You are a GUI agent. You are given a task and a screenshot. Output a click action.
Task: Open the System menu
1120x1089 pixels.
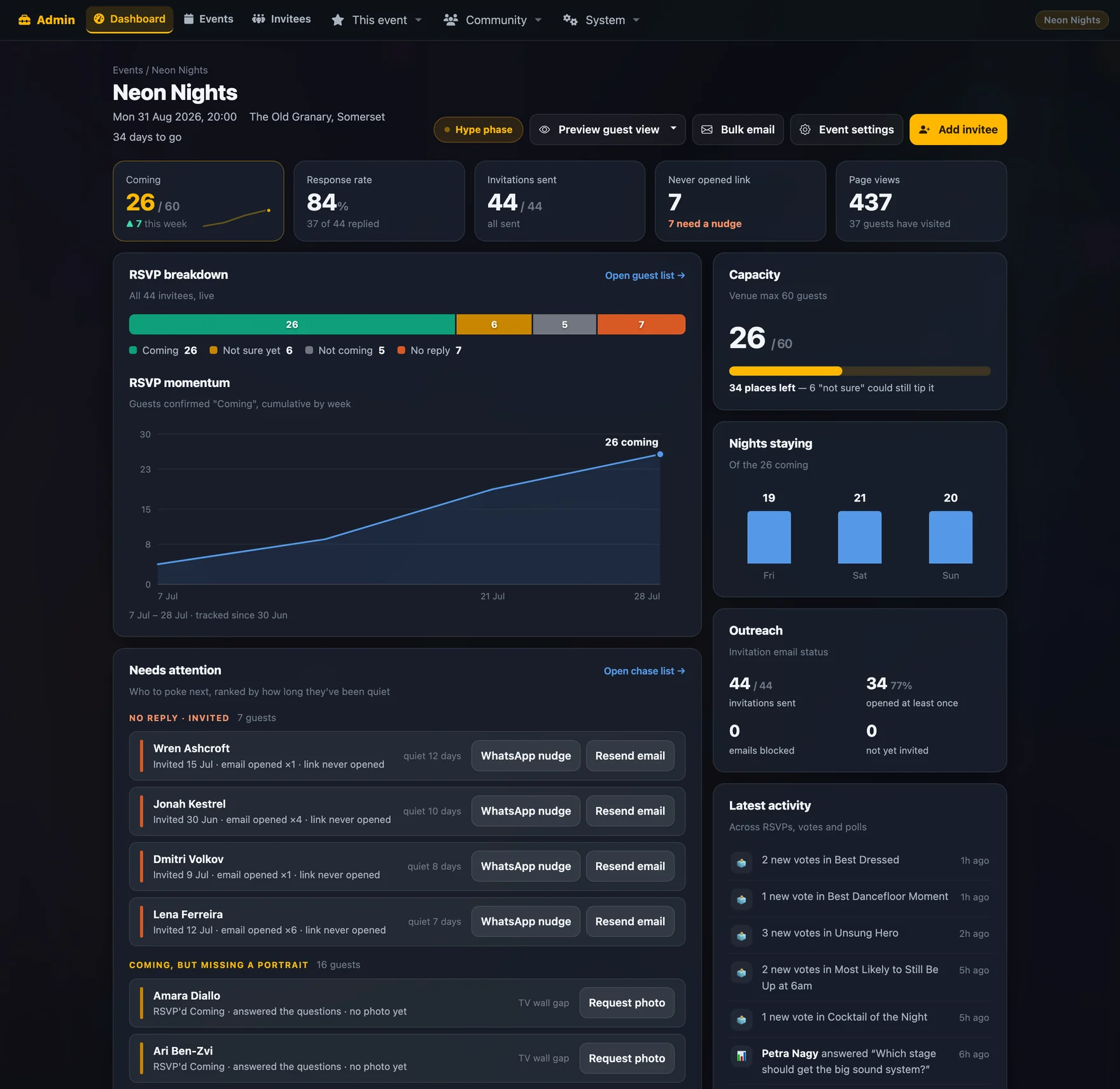tap(601, 20)
